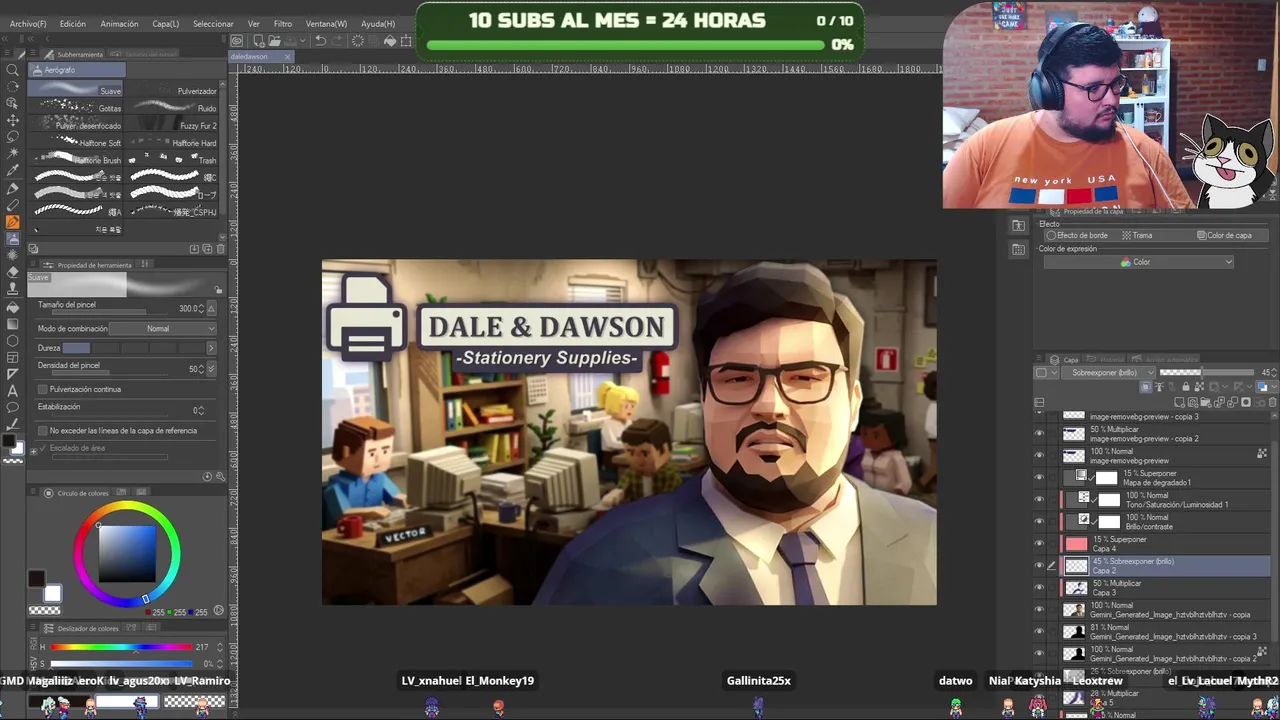
Task: Click the Redo arrow in the toolbar
Action: click(337, 41)
